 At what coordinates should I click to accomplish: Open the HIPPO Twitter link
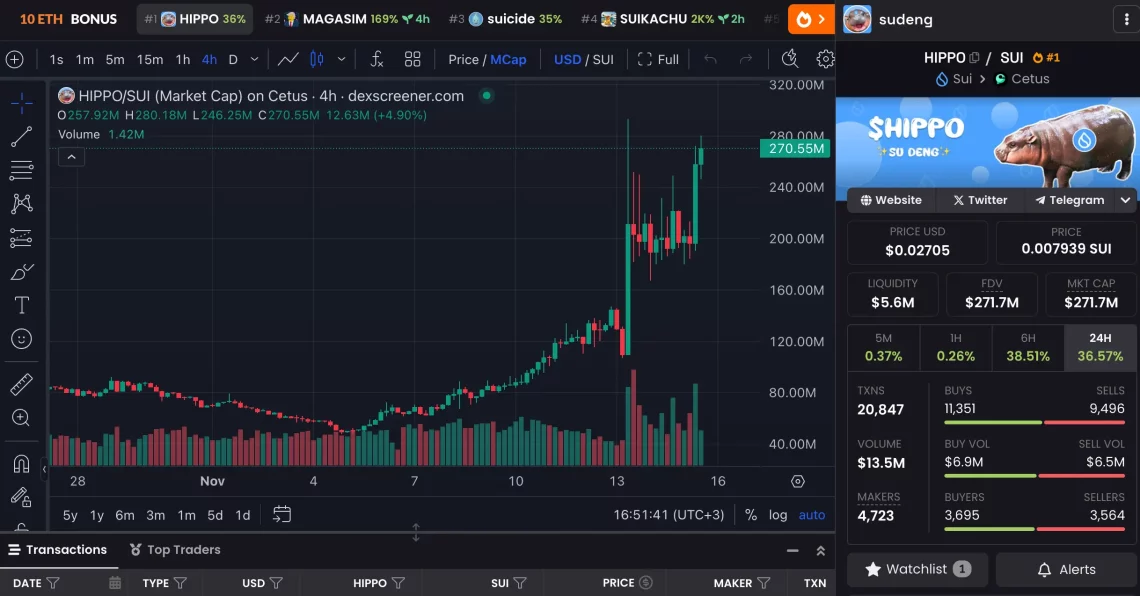coord(980,200)
